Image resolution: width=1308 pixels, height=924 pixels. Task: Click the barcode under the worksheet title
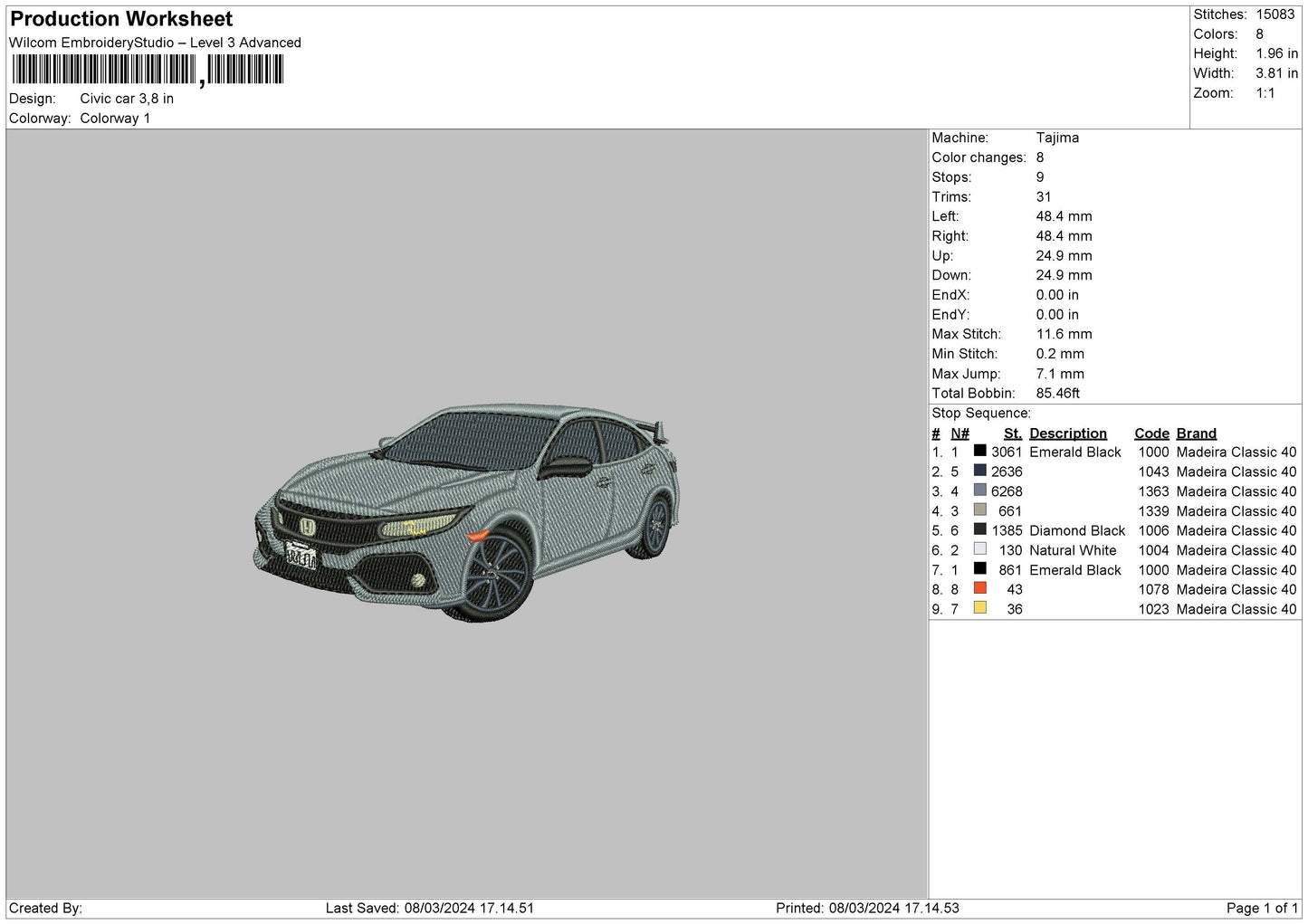coord(148,70)
